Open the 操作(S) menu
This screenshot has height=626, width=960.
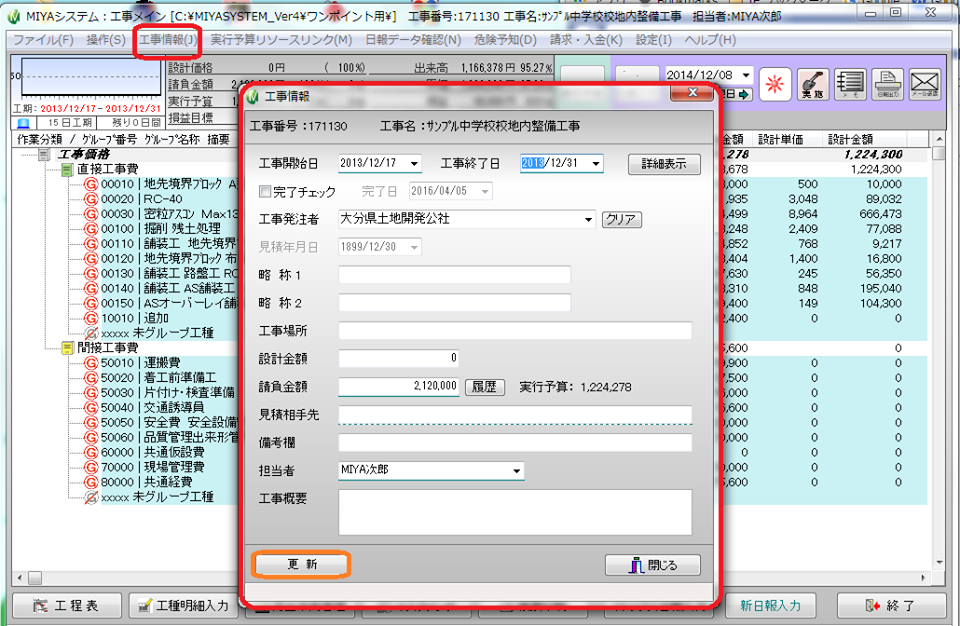(106, 40)
